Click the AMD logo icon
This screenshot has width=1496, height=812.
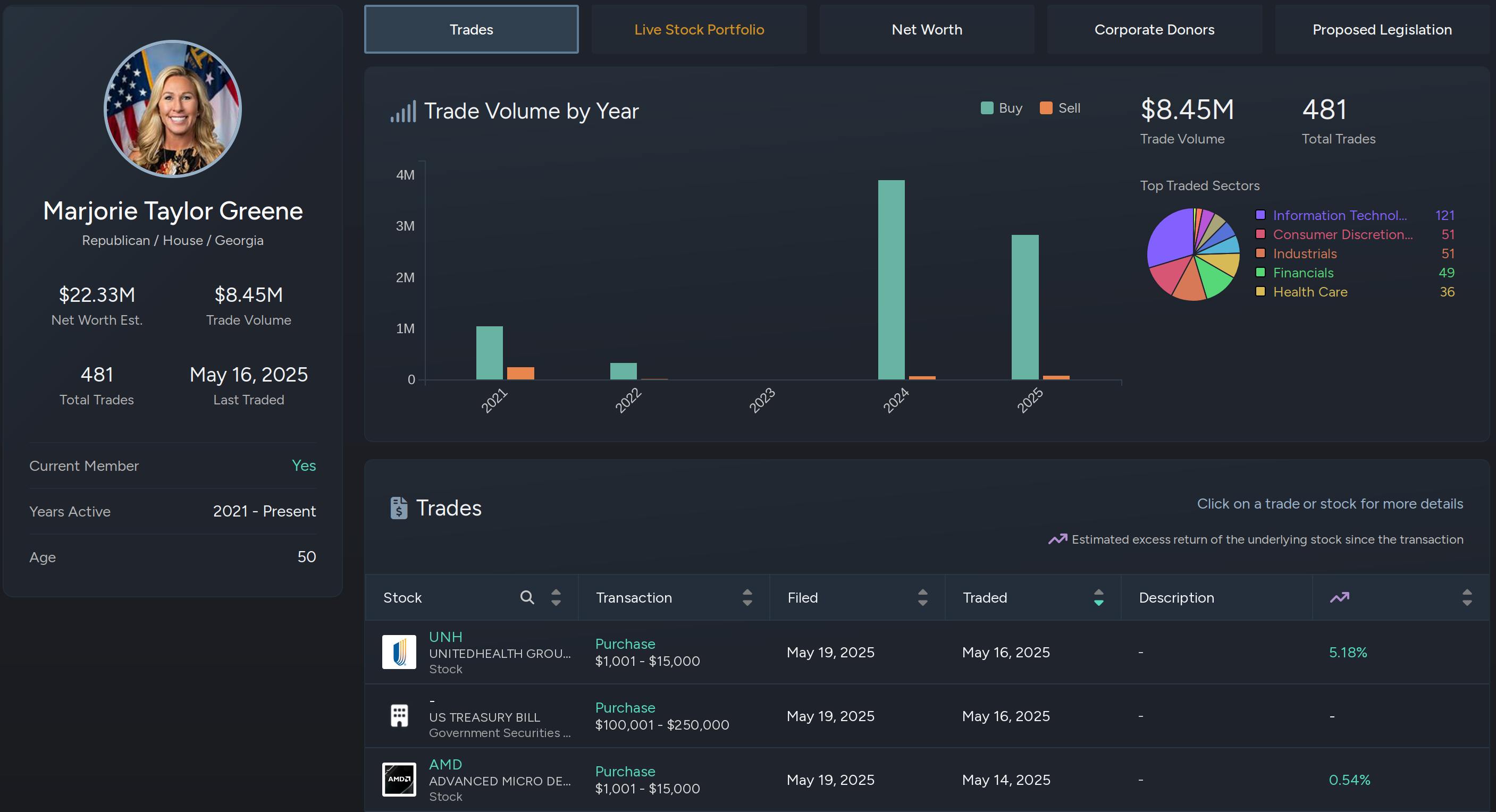(x=399, y=780)
